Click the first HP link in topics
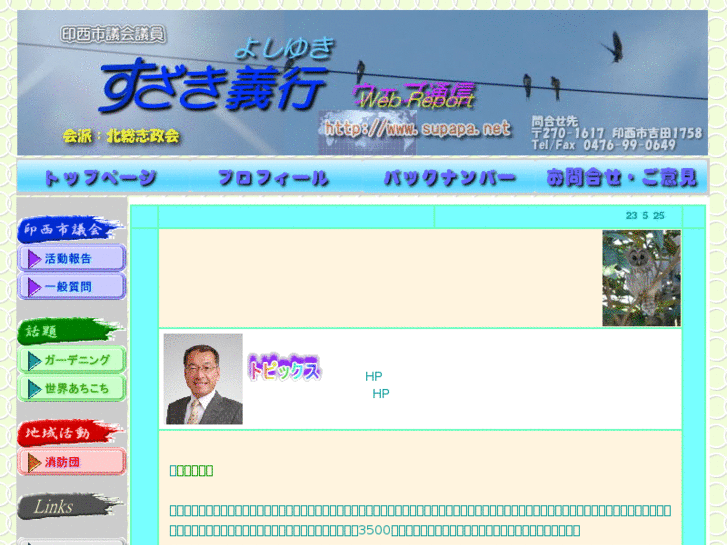This screenshot has width=727, height=545. pyautogui.click(x=374, y=376)
